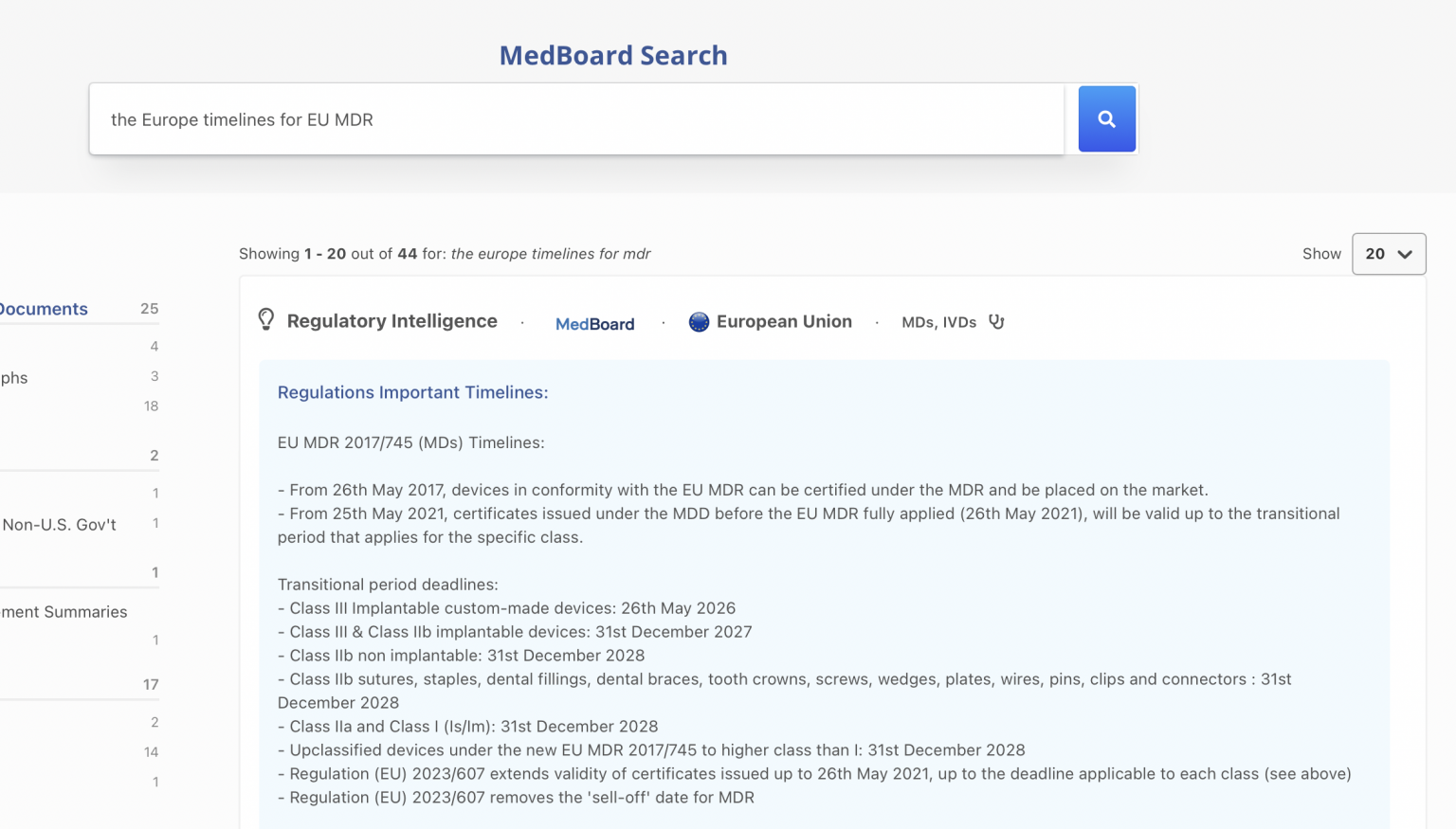Click the MedBoard Search page heading

click(x=612, y=55)
